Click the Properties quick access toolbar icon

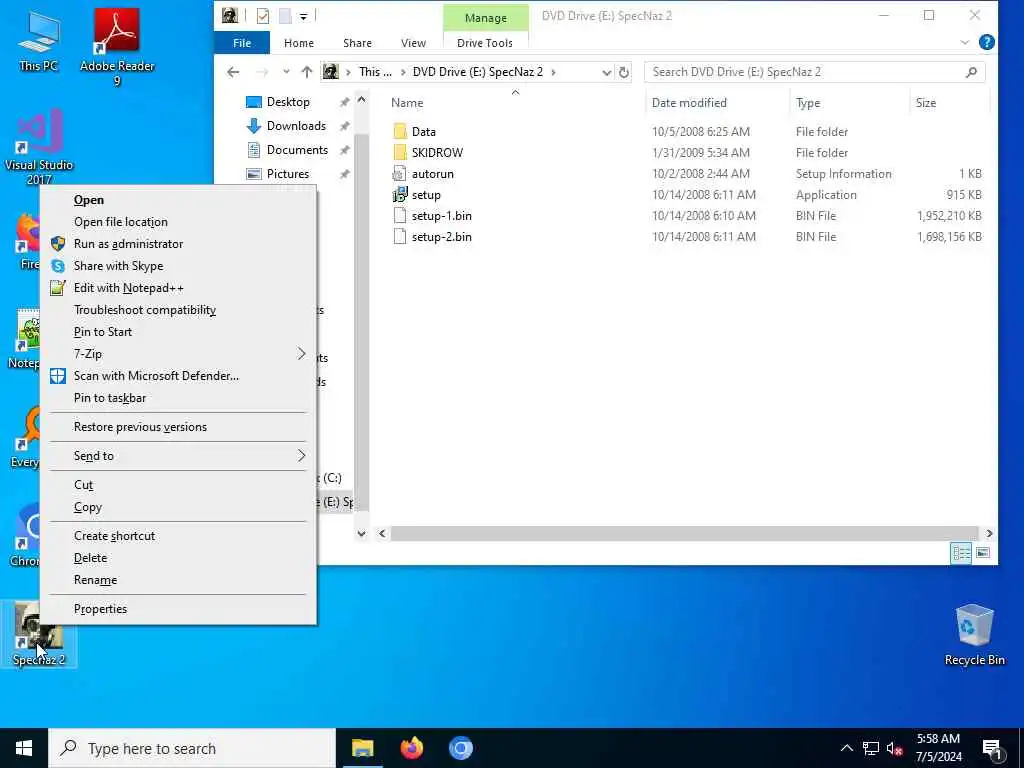coord(263,16)
